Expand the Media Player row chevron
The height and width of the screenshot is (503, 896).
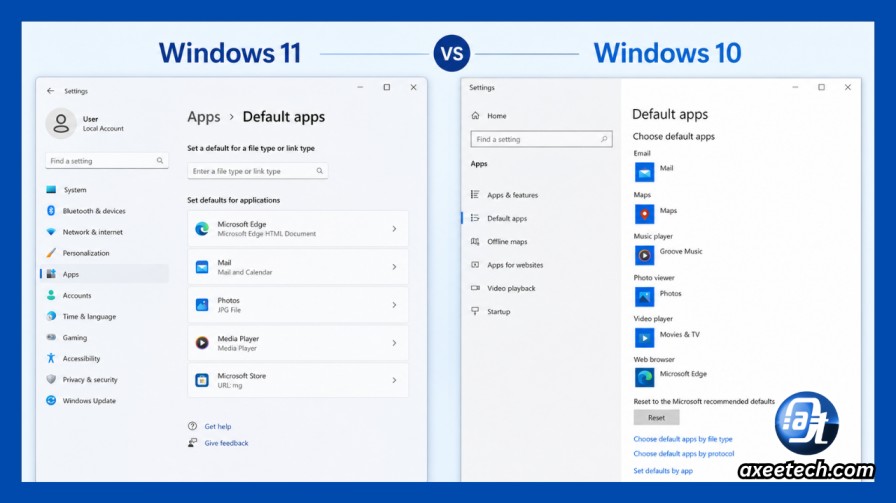(x=394, y=343)
